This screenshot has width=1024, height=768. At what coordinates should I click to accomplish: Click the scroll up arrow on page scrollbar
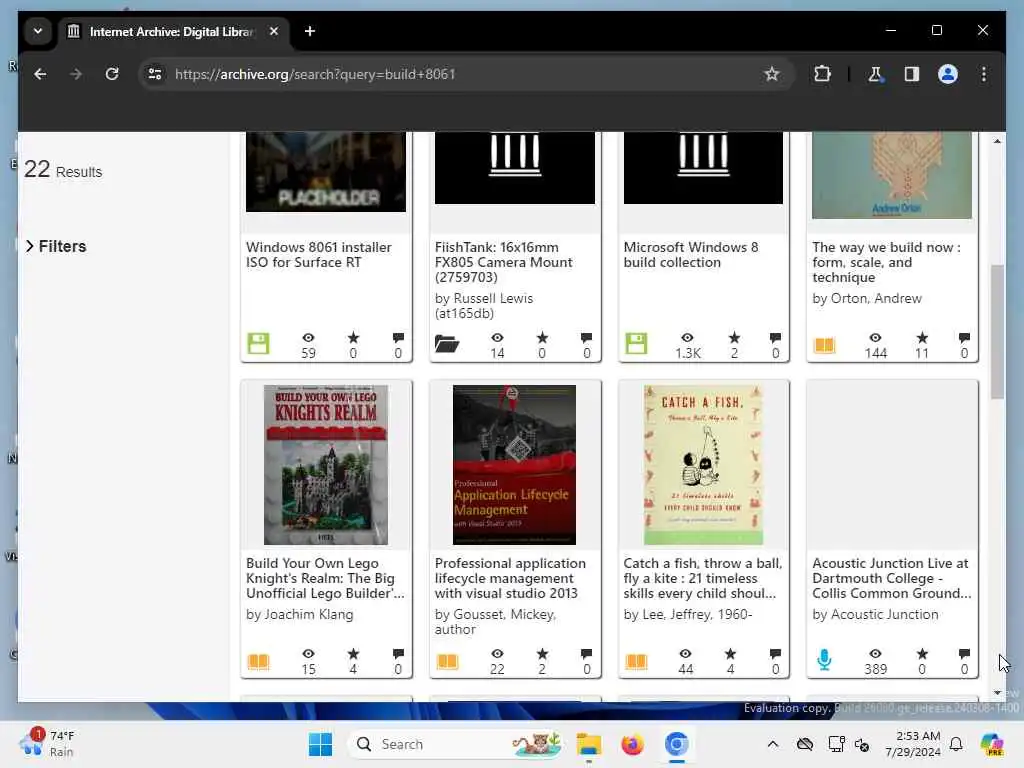pyautogui.click(x=997, y=141)
